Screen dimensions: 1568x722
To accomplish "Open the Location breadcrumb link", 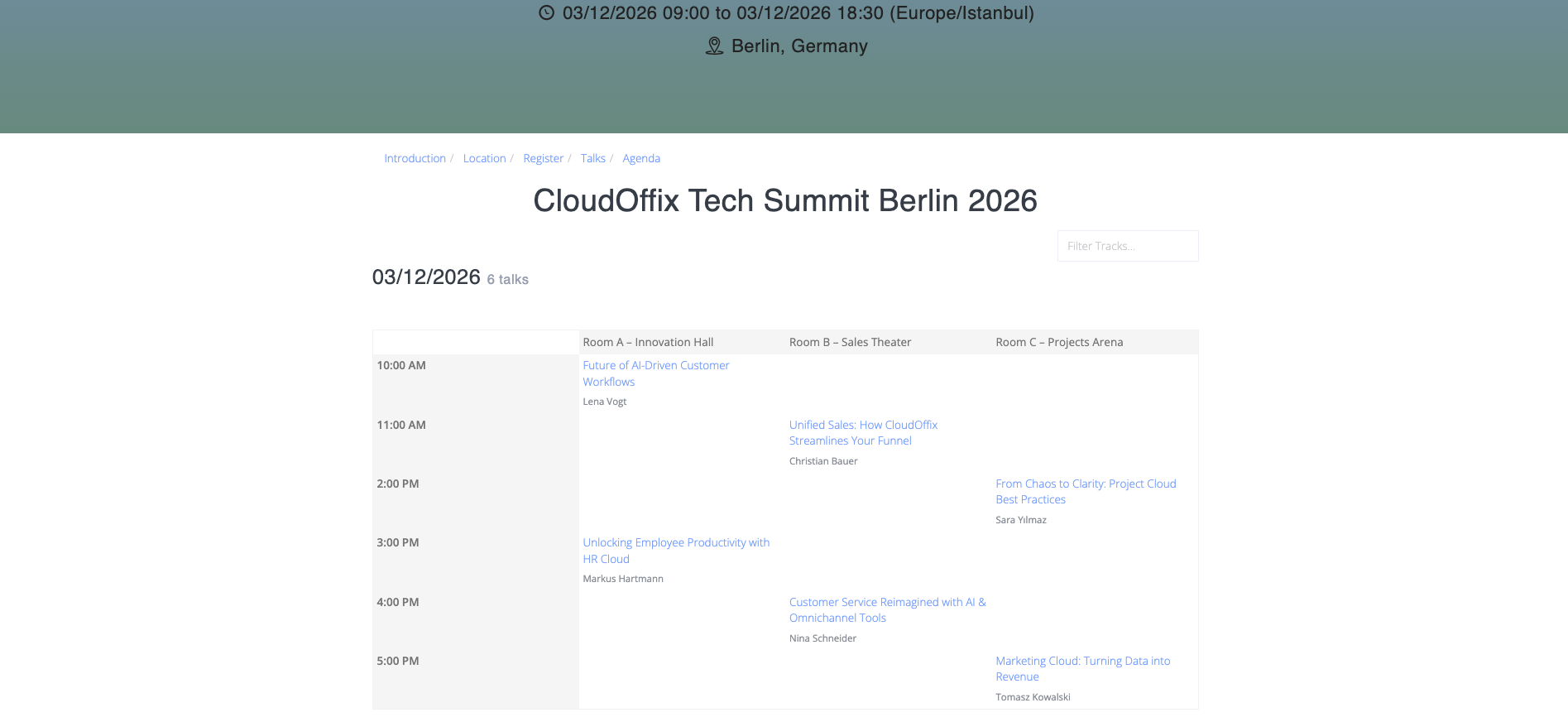I will pos(484,158).
